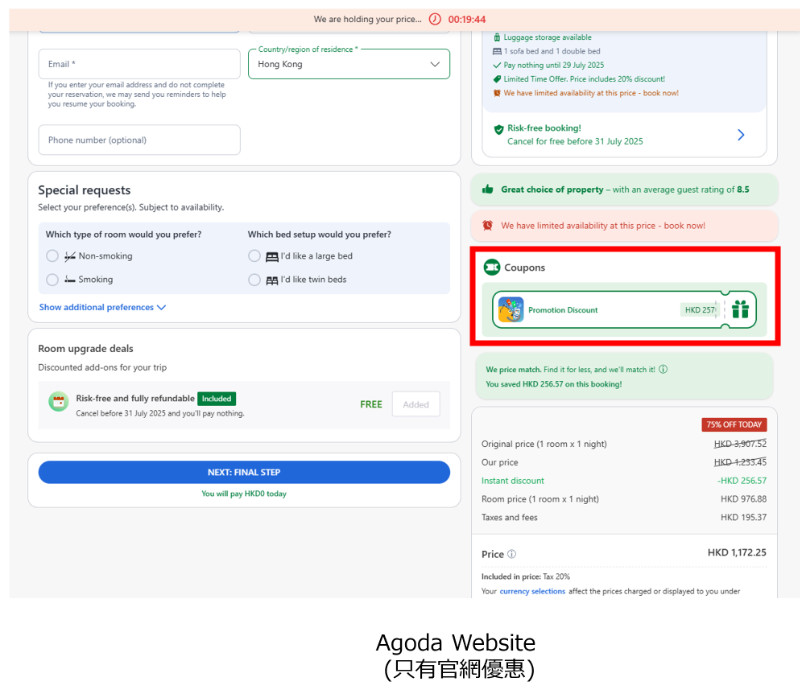
Task: Click the Risk-free booking shield icon
Action: [x=499, y=129]
